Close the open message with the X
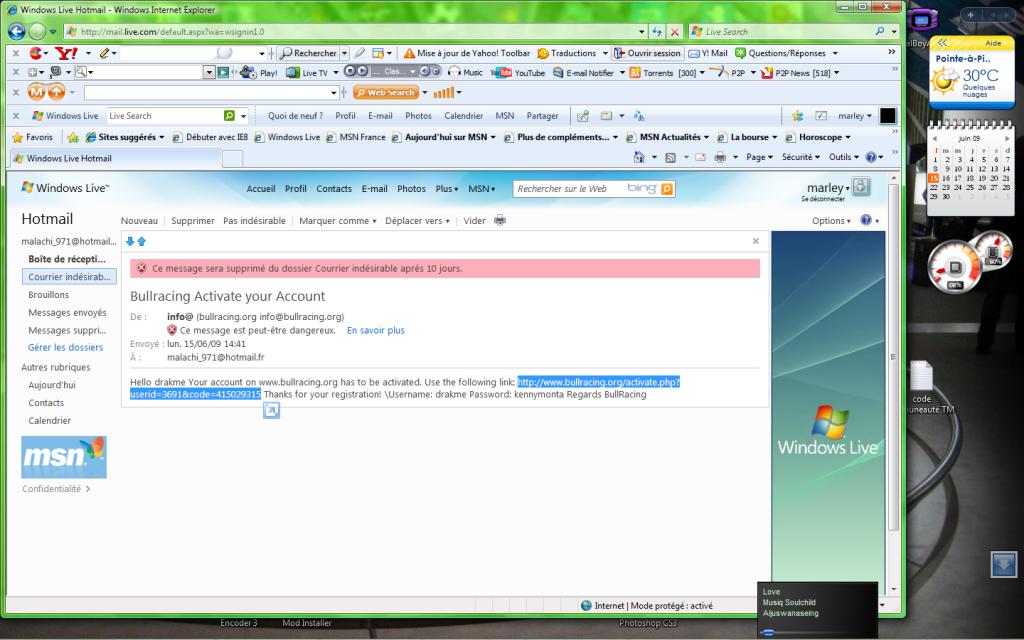The image size is (1024, 640). click(x=756, y=241)
